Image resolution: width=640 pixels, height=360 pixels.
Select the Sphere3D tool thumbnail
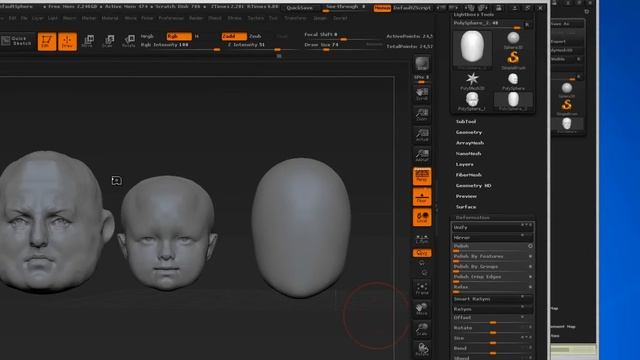(x=513, y=40)
